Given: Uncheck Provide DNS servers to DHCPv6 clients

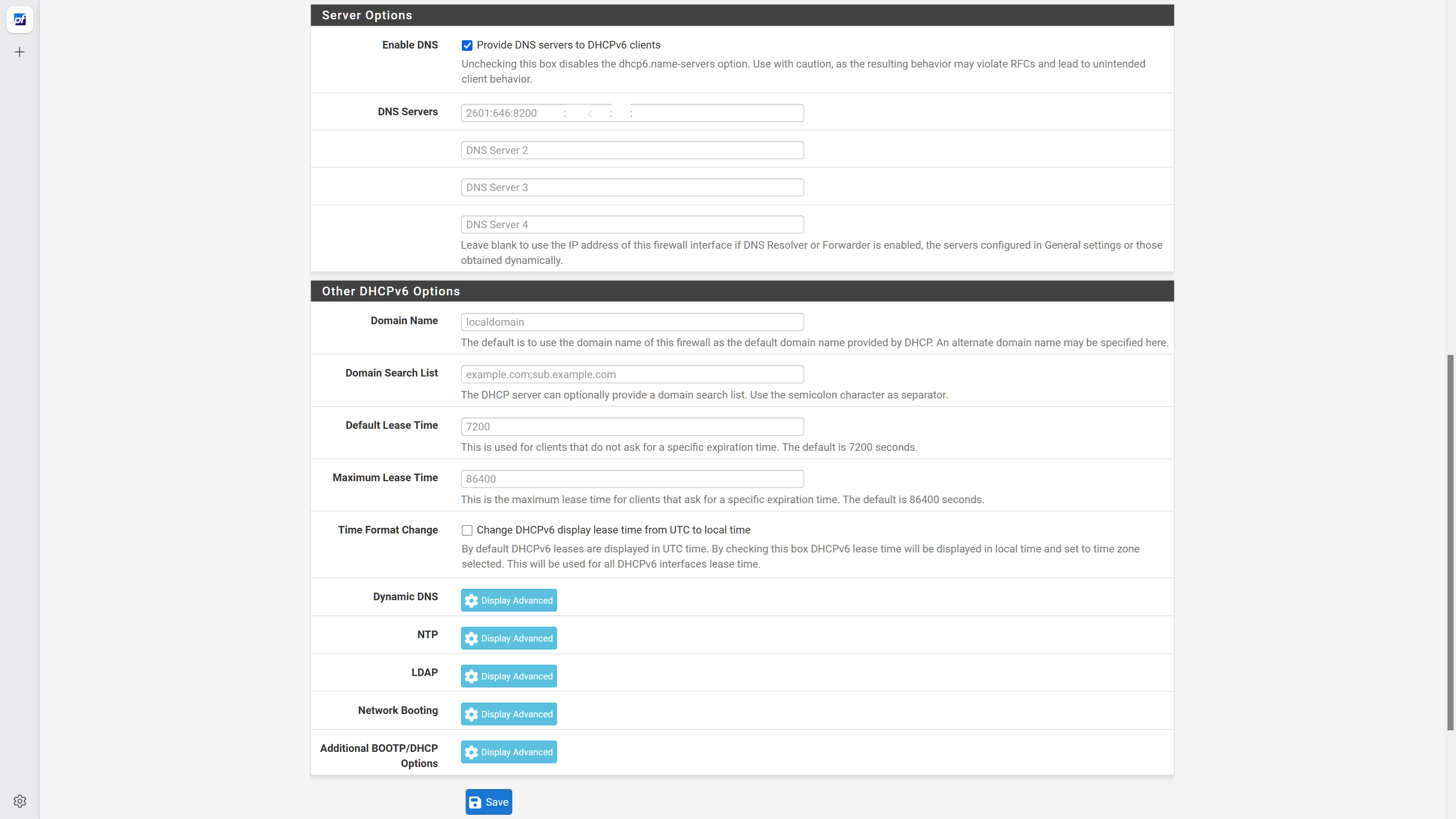Looking at the screenshot, I should tap(467, 45).
